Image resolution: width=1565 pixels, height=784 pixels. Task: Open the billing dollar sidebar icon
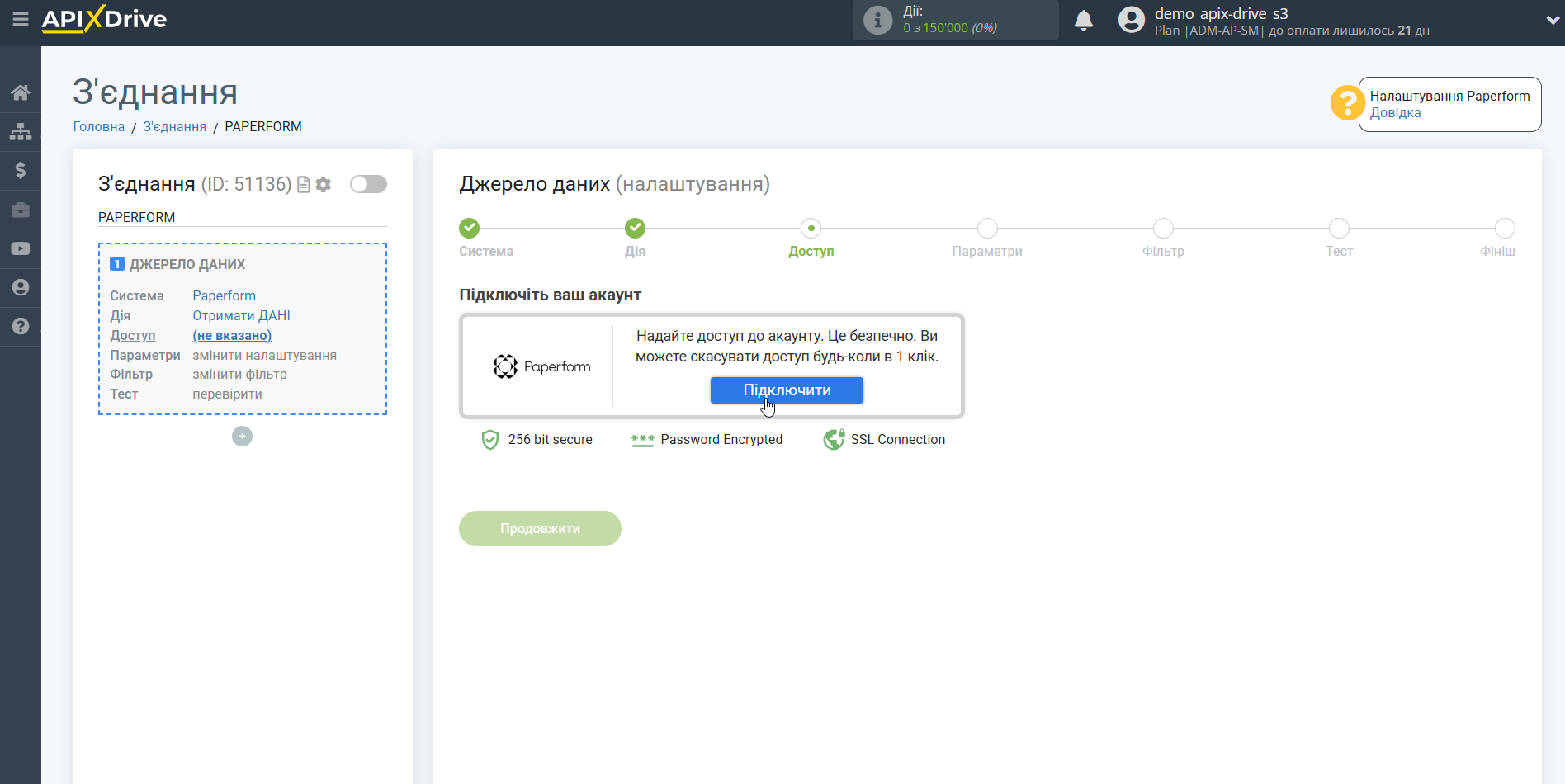[x=21, y=170]
